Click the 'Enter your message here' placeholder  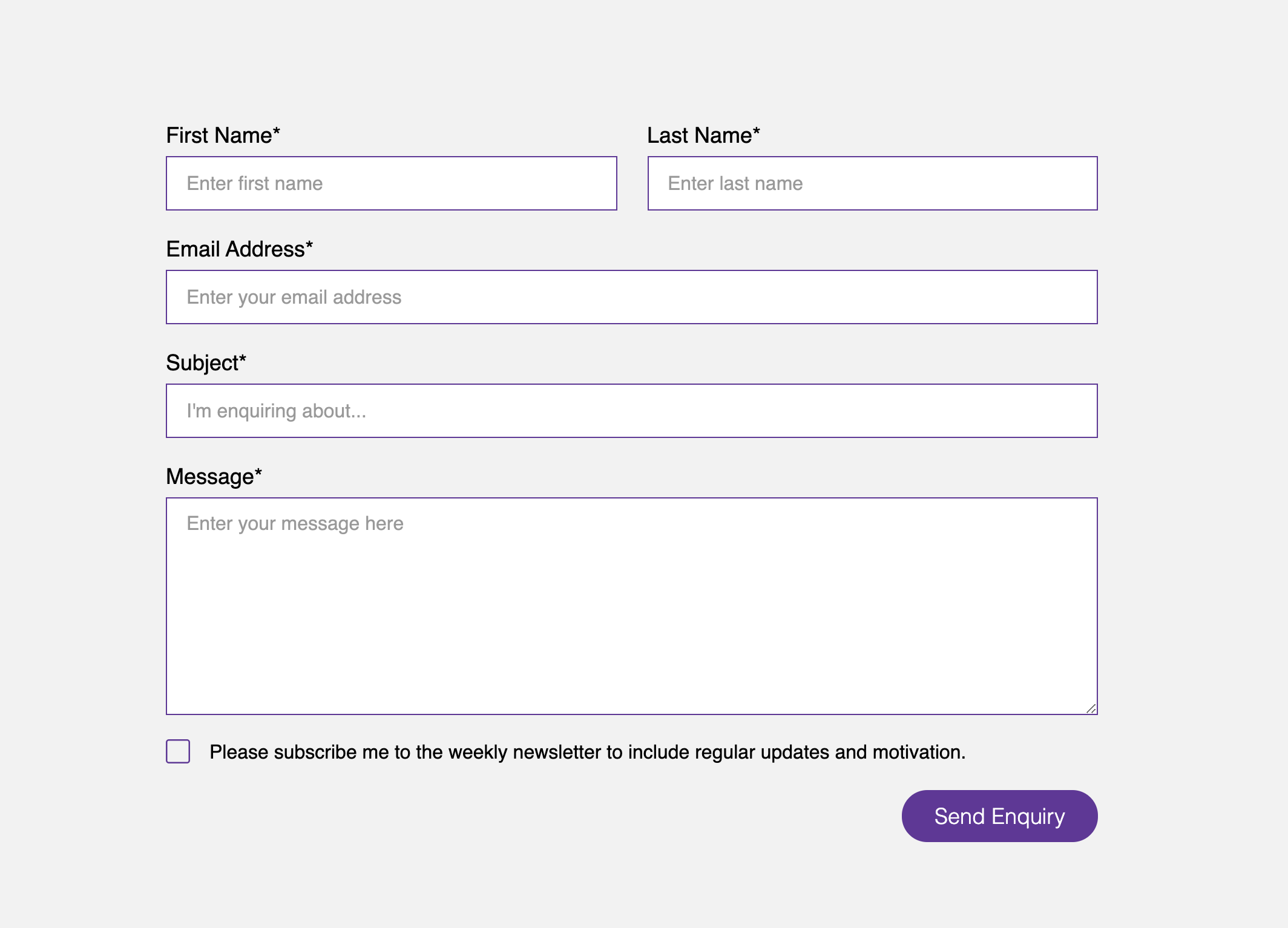tap(295, 523)
